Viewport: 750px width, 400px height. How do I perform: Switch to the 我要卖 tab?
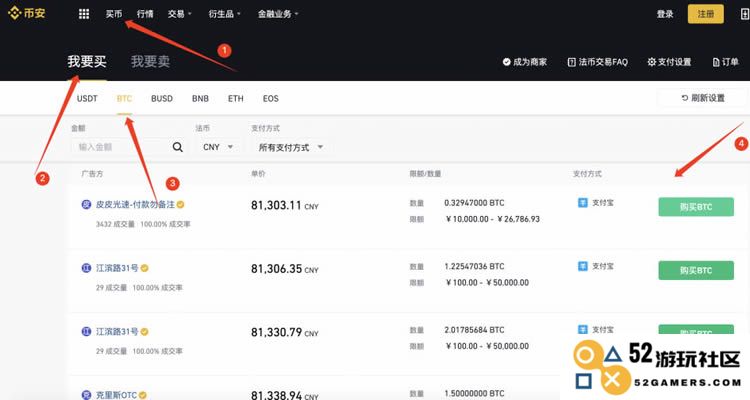151,61
